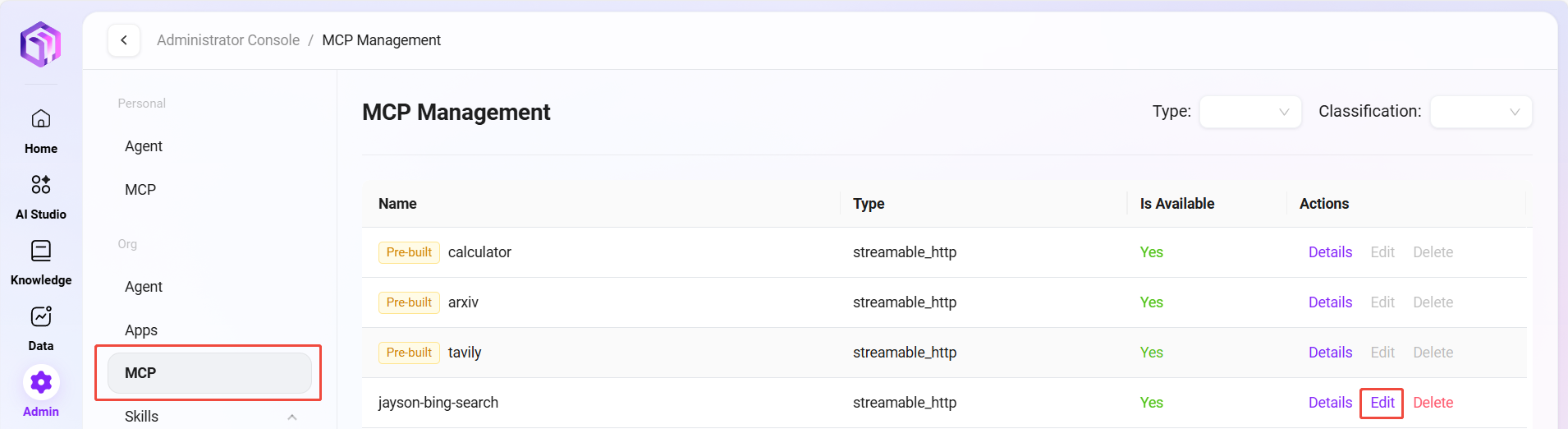Click the Admin gear icon
1568x429 pixels.
click(x=40, y=382)
